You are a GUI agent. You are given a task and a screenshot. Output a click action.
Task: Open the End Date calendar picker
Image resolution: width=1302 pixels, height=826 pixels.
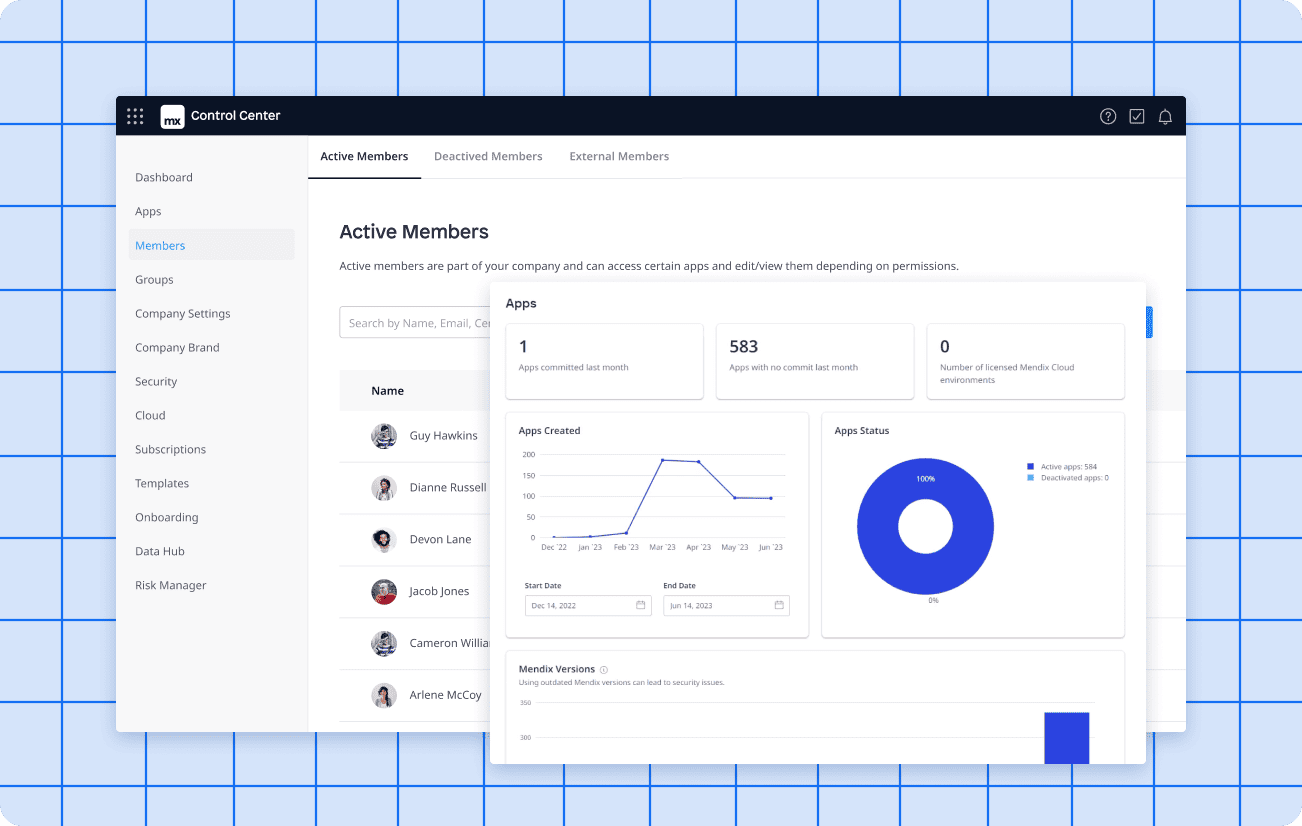[x=779, y=606]
